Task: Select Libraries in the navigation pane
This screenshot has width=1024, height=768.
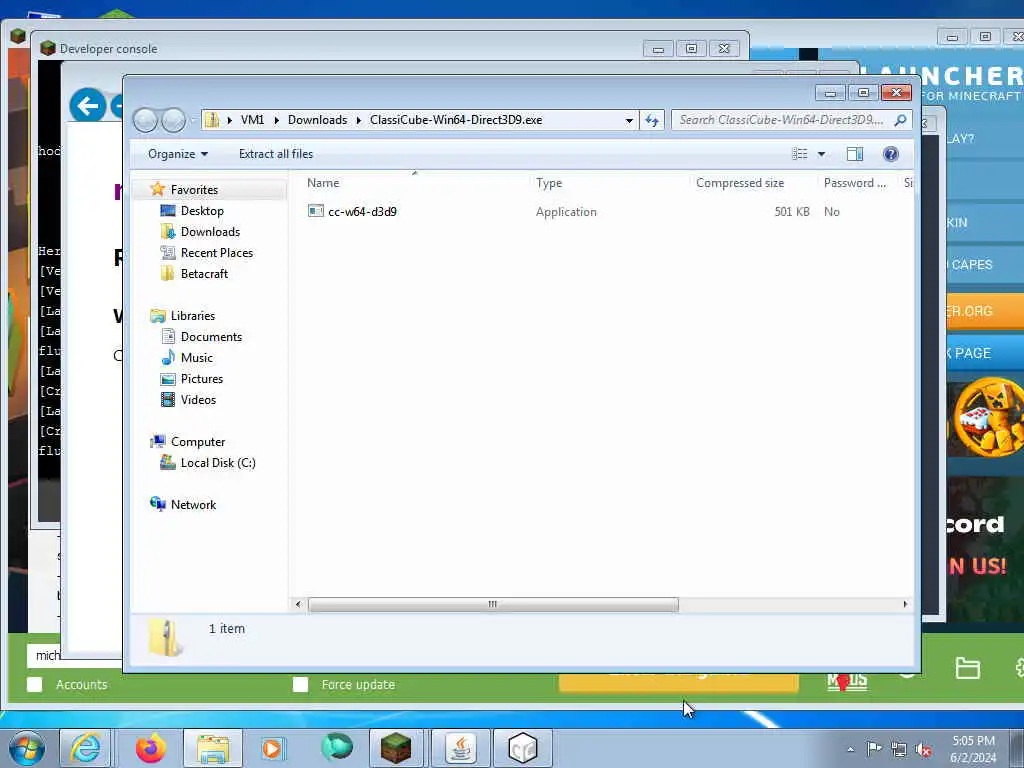Action: click(x=193, y=315)
